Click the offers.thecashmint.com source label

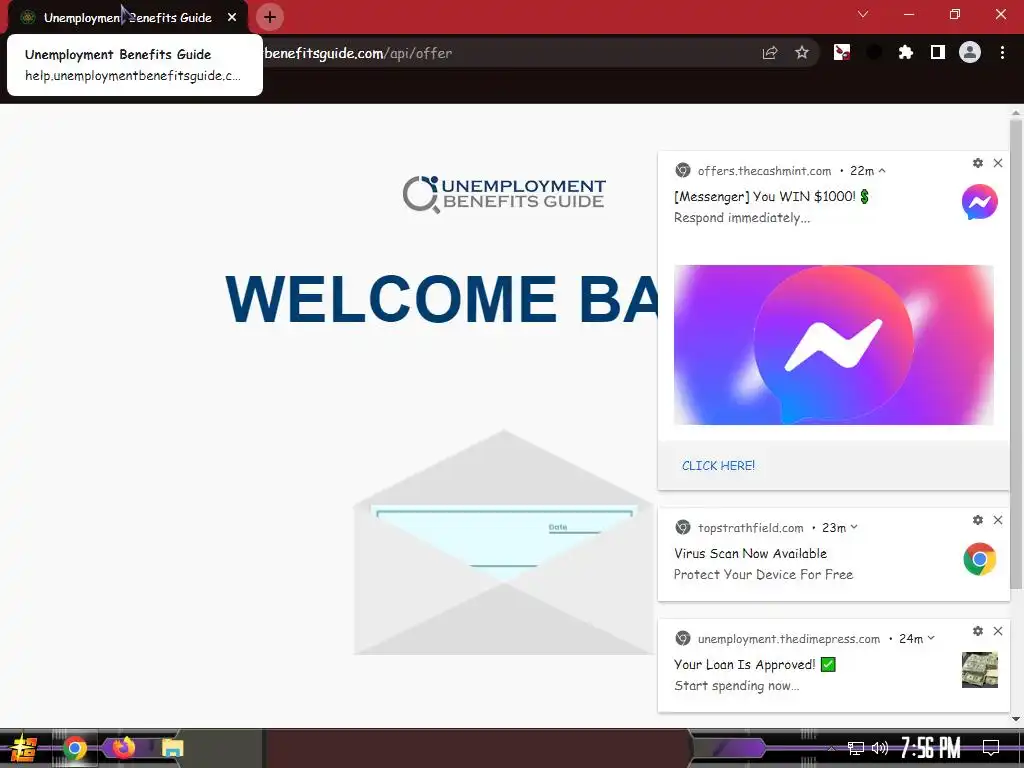[764, 171]
